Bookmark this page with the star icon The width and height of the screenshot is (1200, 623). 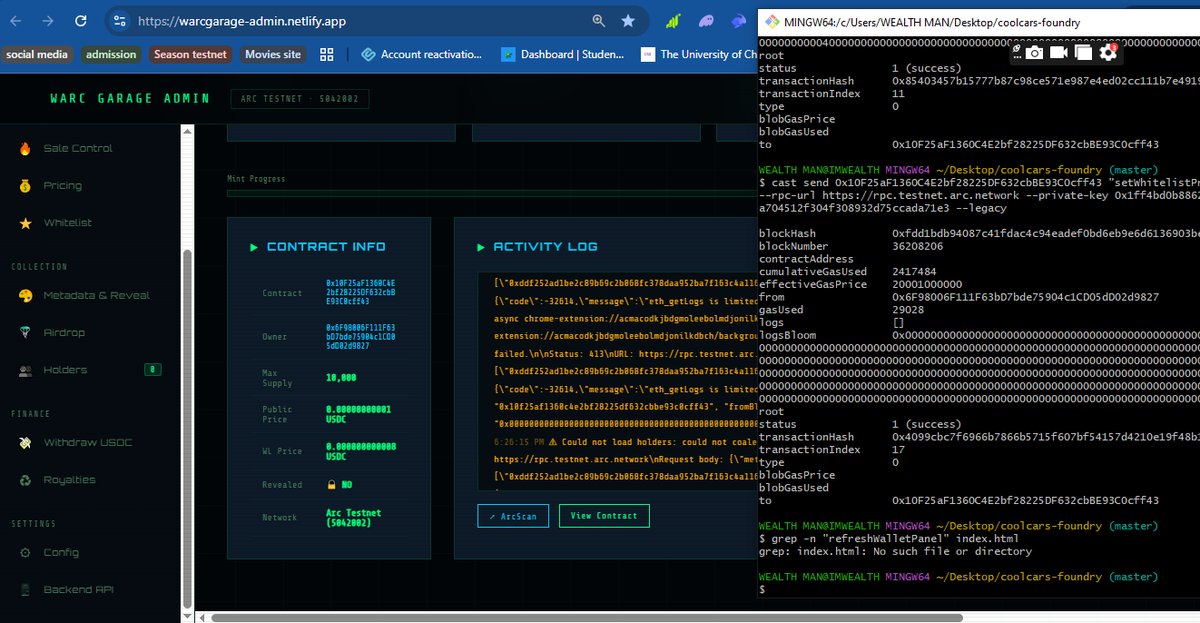(x=627, y=20)
